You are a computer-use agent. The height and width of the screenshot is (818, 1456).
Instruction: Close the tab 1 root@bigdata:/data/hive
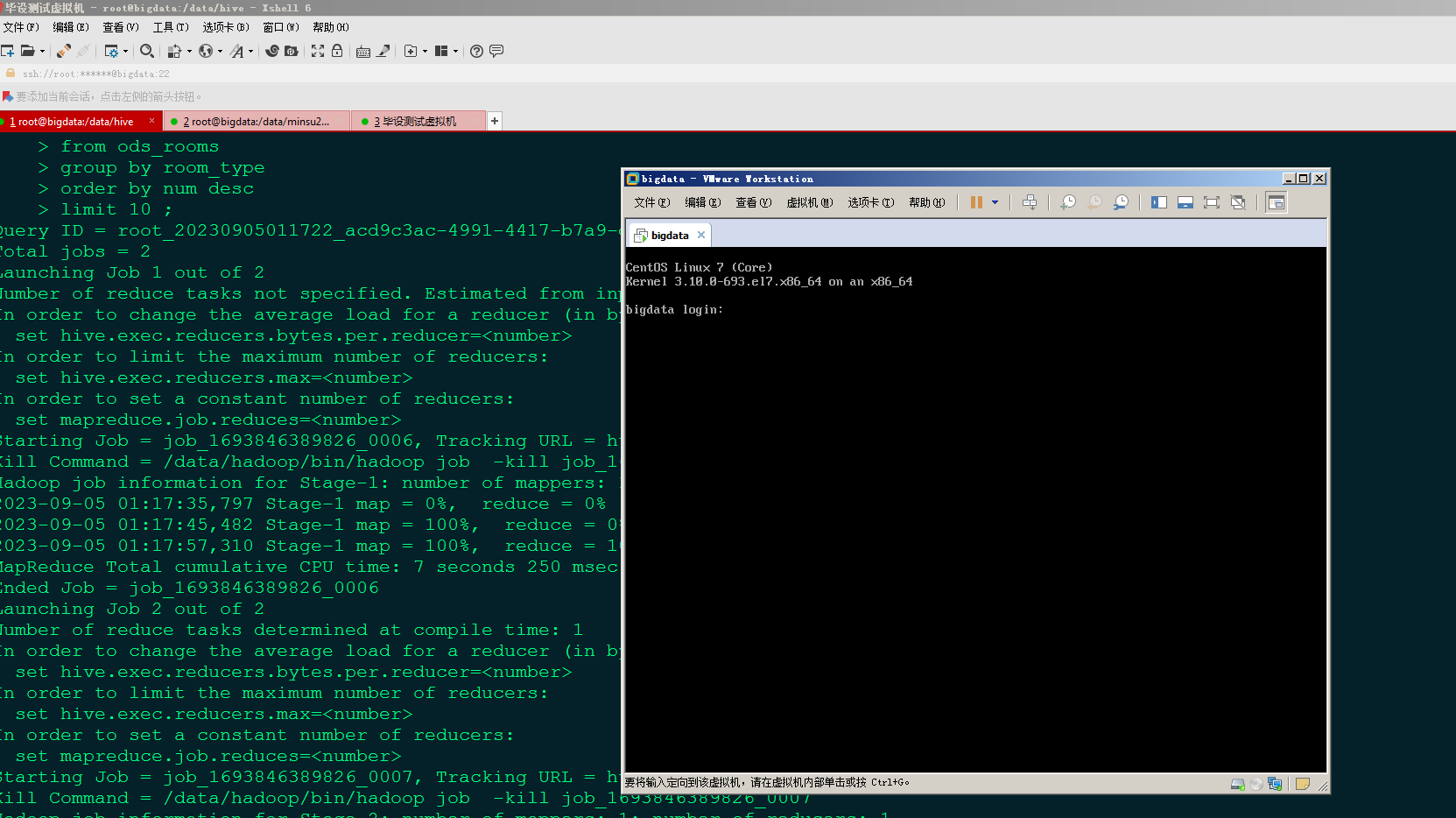(152, 121)
